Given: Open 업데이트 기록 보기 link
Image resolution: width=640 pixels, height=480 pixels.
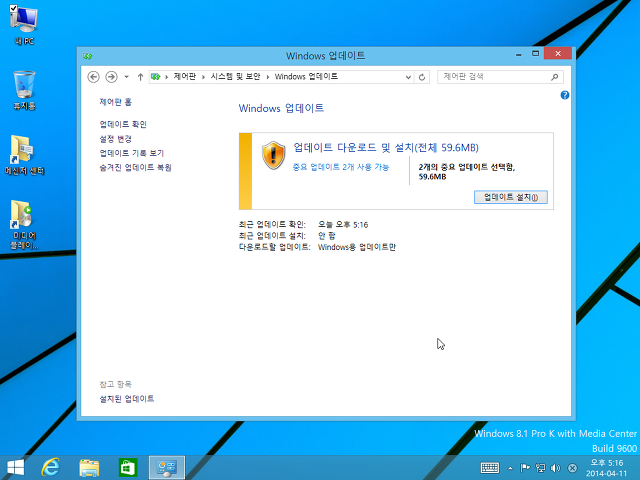Looking at the screenshot, I should point(132,153).
